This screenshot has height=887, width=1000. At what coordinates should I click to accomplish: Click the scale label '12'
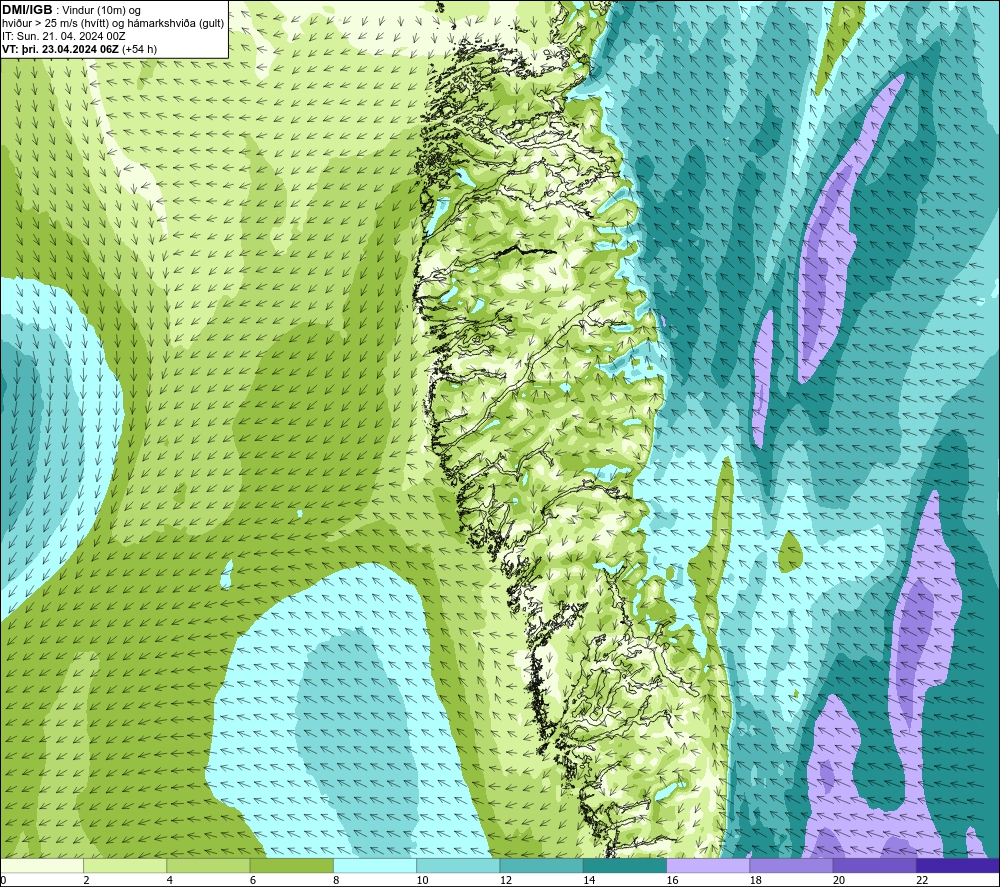point(506,880)
